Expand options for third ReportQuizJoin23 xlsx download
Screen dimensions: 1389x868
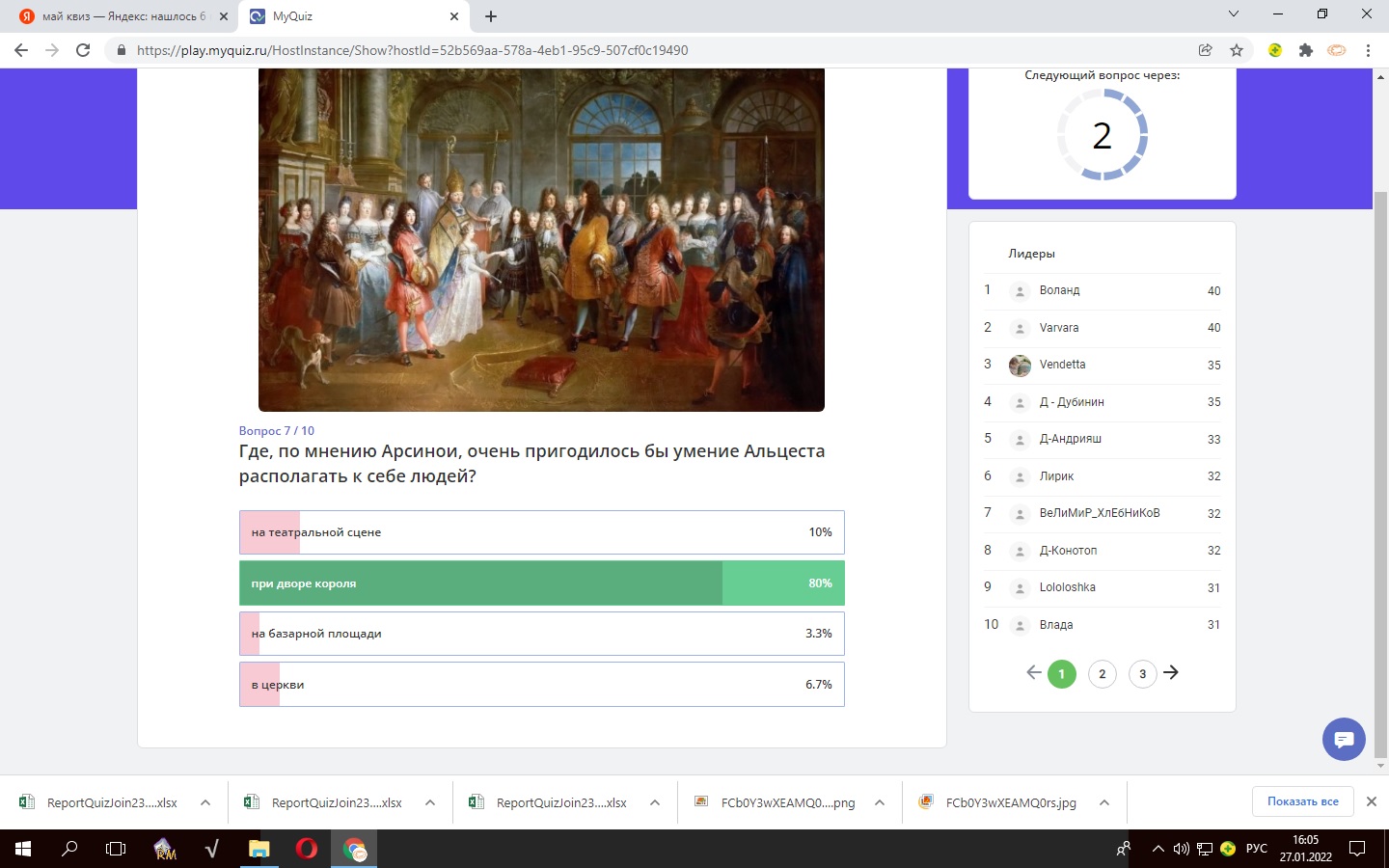pos(655,802)
